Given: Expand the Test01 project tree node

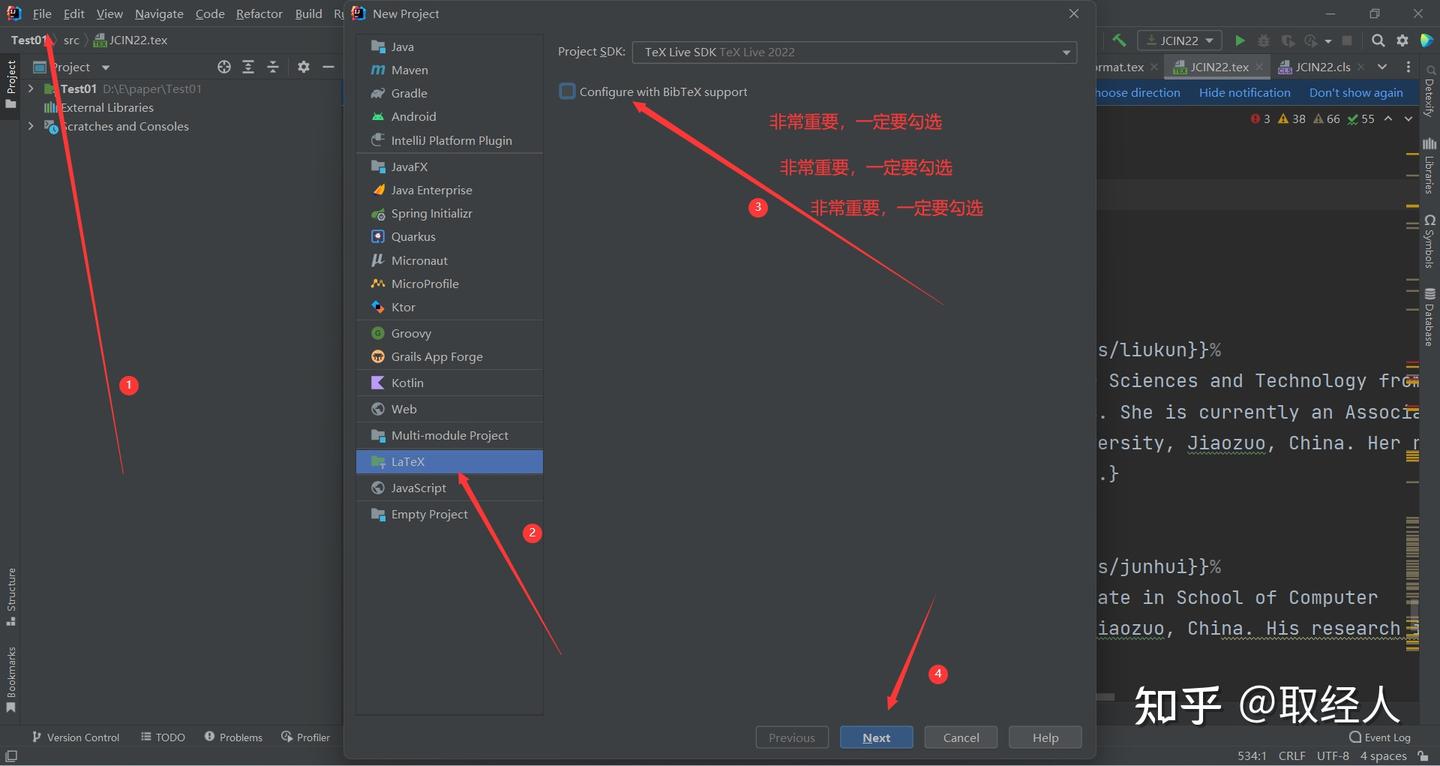Looking at the screenshot, I should [31, 89].
